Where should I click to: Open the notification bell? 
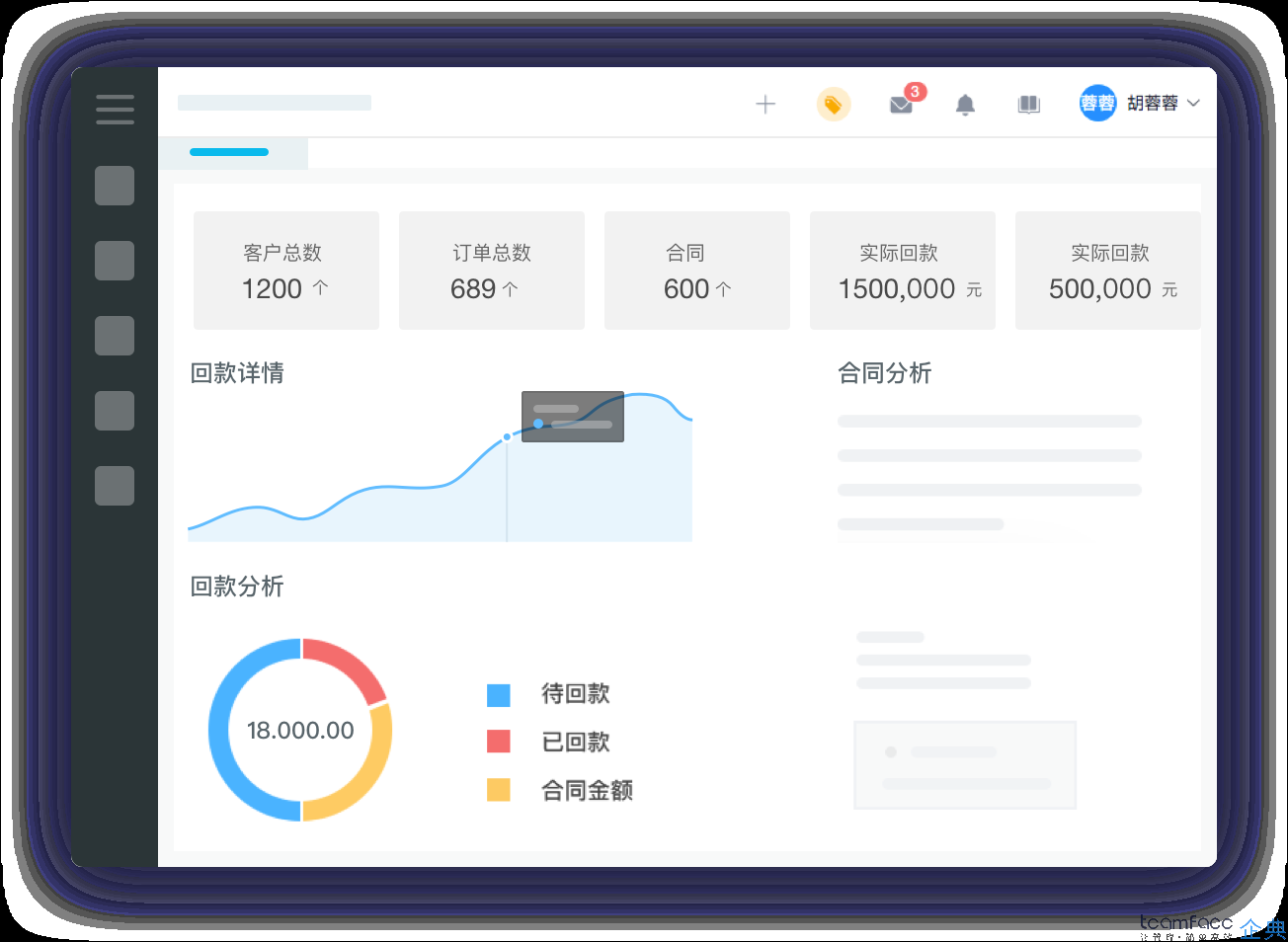point(966,104)
